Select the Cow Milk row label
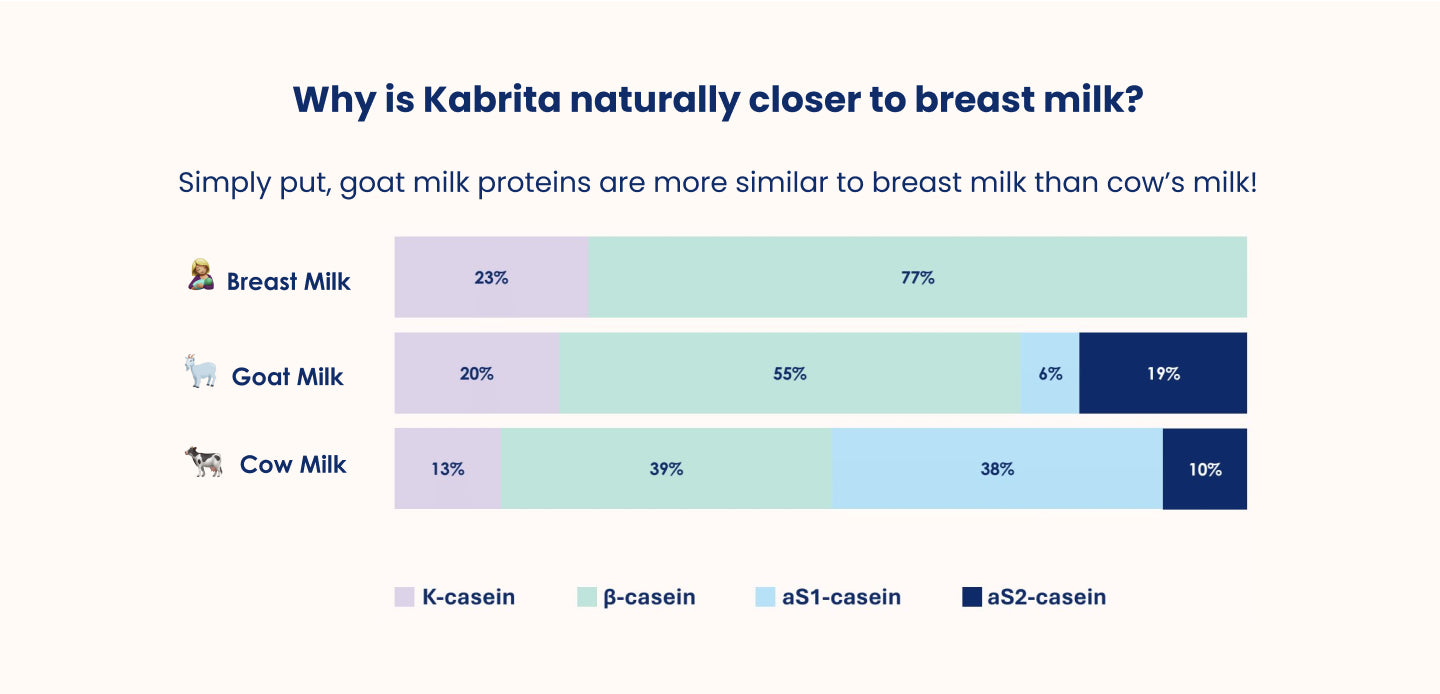The image size is (1440, 694). click(293, 465)
